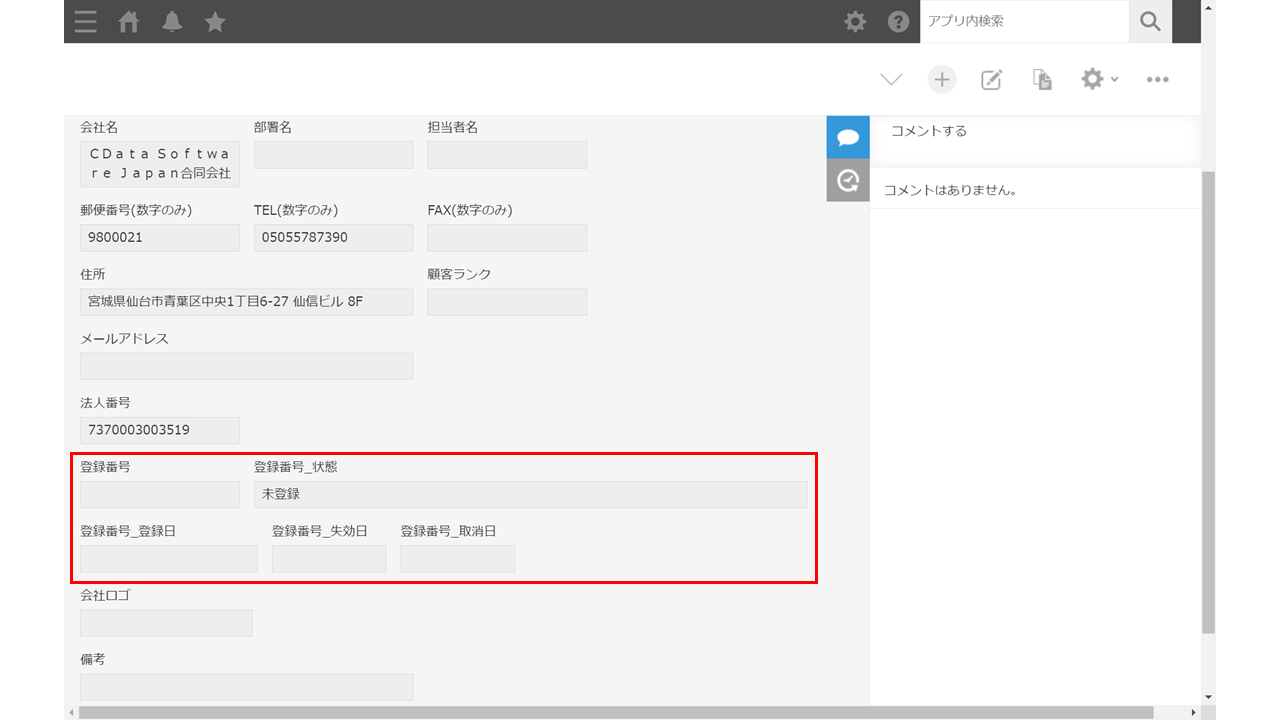Go to next record with down chevron

tap(891, 79)
